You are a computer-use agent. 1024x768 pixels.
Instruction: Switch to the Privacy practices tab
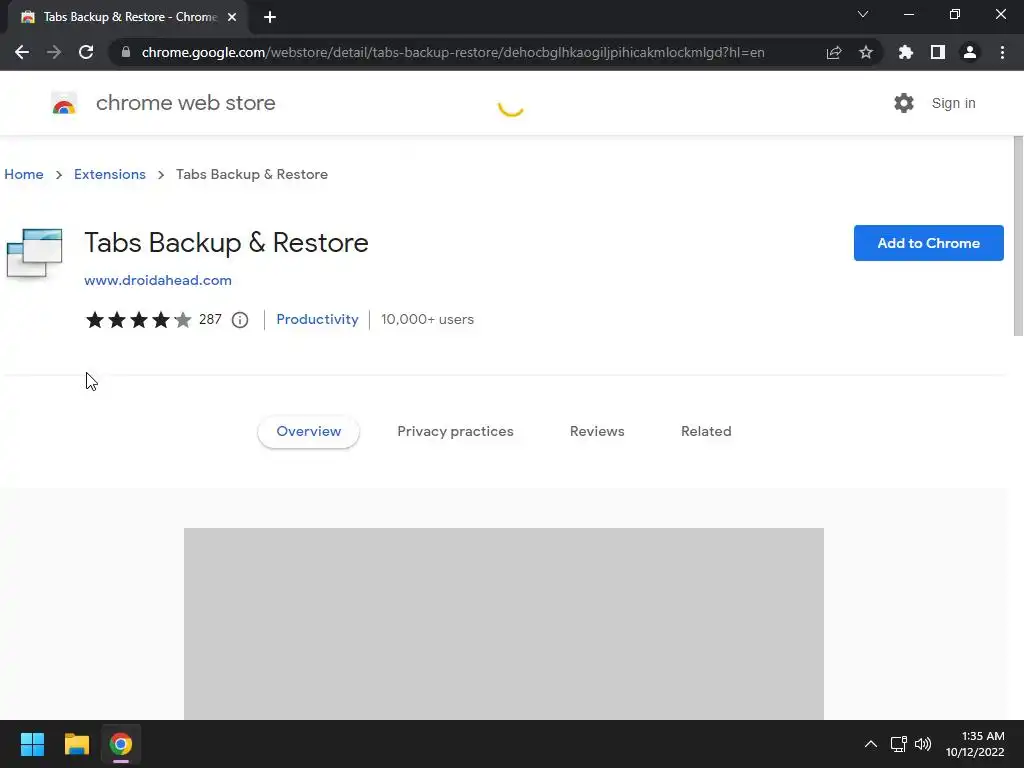pyautogui.click(x=455, y=431)
